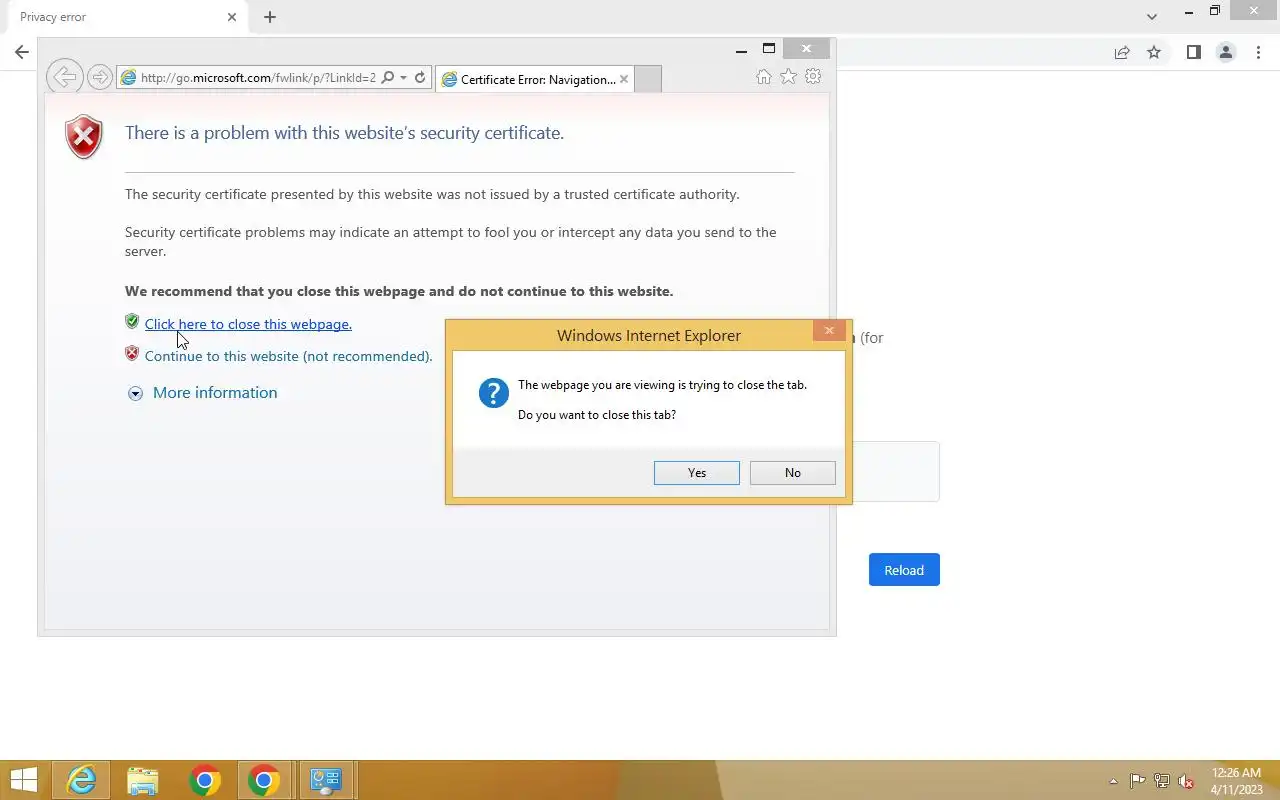Show hidden system tray icons
The height and width of the screenshot is (800, 1280).
click(1113, 781)
